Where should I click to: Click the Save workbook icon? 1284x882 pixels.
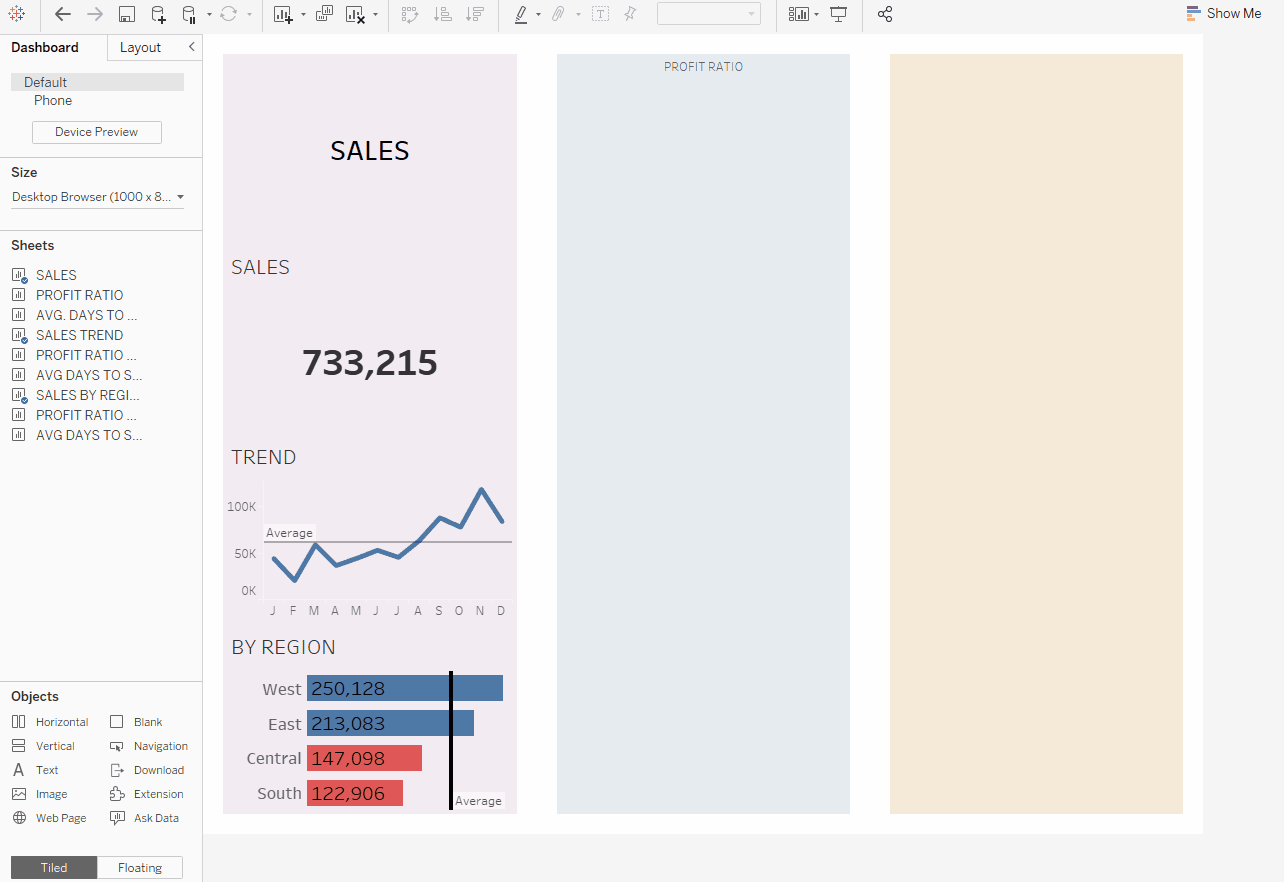127,14
